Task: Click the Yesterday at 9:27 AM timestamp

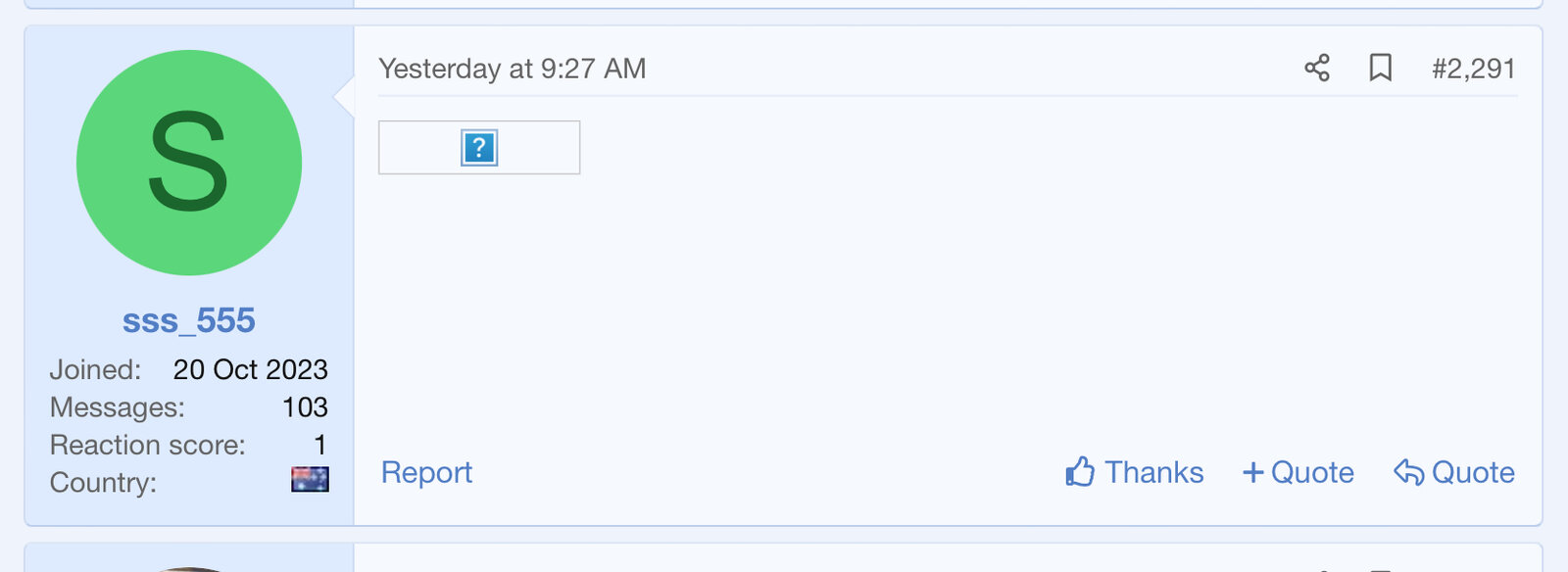Action: (512, 69)
